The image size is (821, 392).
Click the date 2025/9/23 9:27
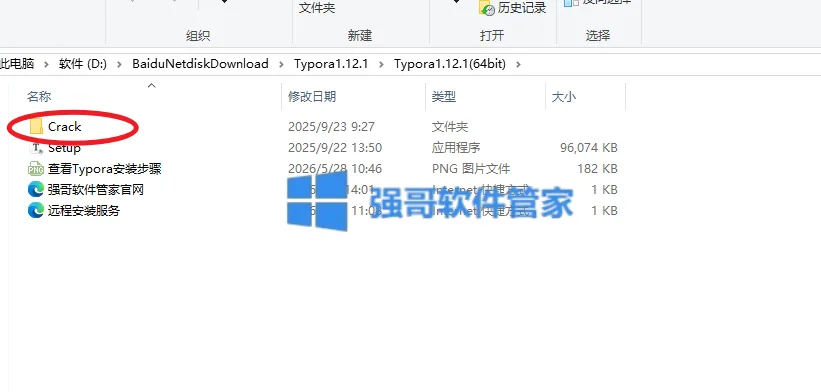pos(331,127)
